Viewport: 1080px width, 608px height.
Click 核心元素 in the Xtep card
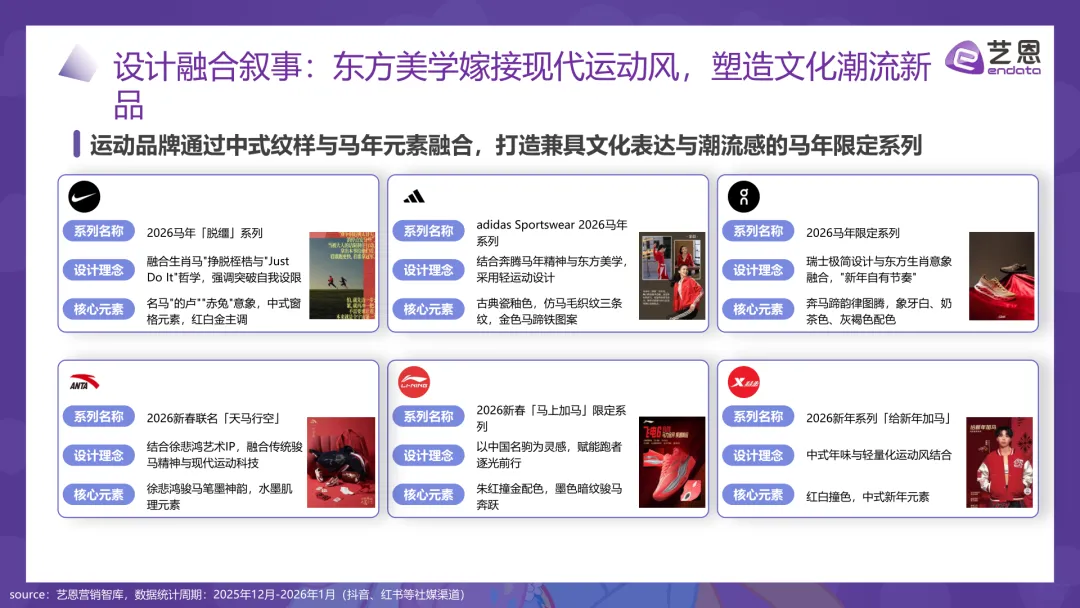(758, 494)
